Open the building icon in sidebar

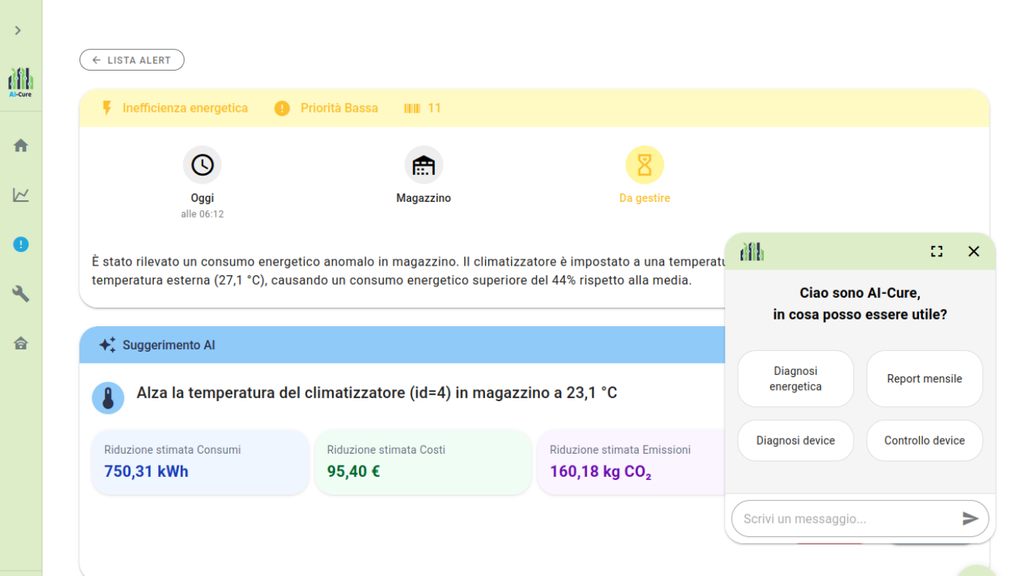20,343
